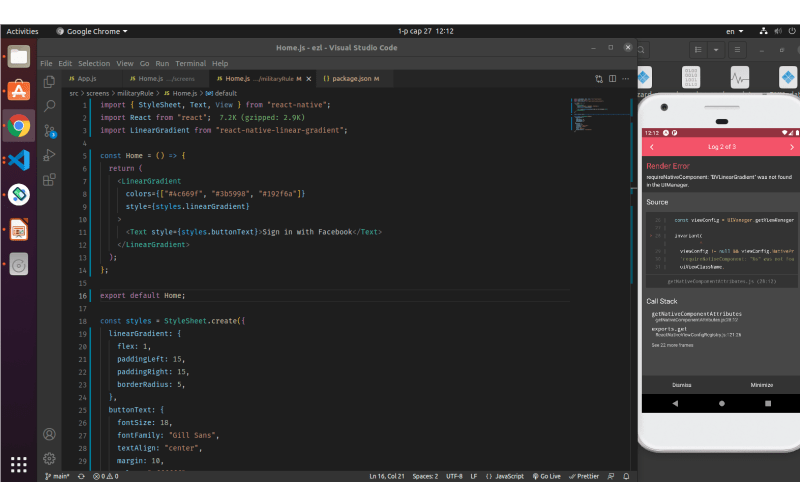
Task: Open the Accounts menu icon
Action: click(x=49, y=434)
